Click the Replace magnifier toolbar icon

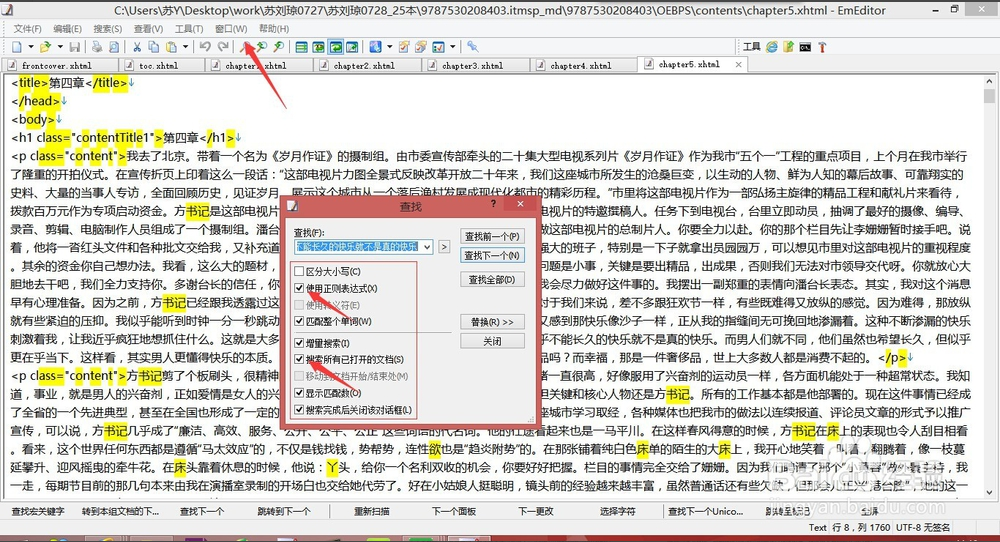point(262,47)
